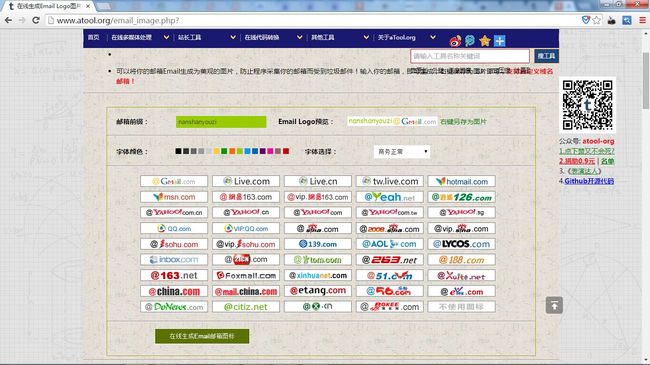Select the @mail.china.com logo

(246, 291)
